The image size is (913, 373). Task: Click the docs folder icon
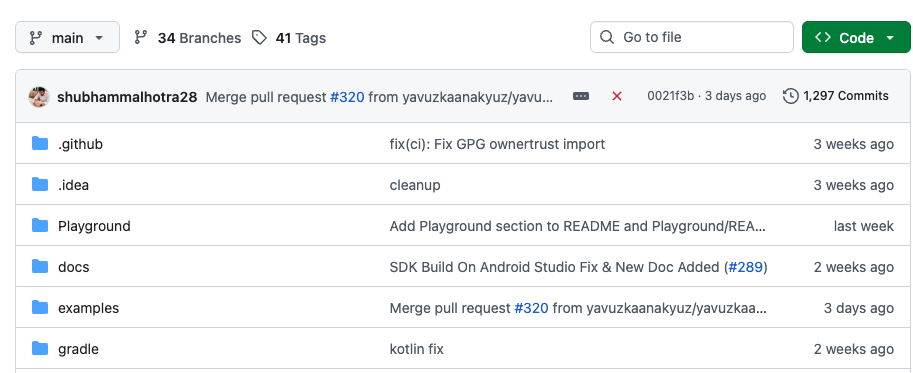pos(40,267)
